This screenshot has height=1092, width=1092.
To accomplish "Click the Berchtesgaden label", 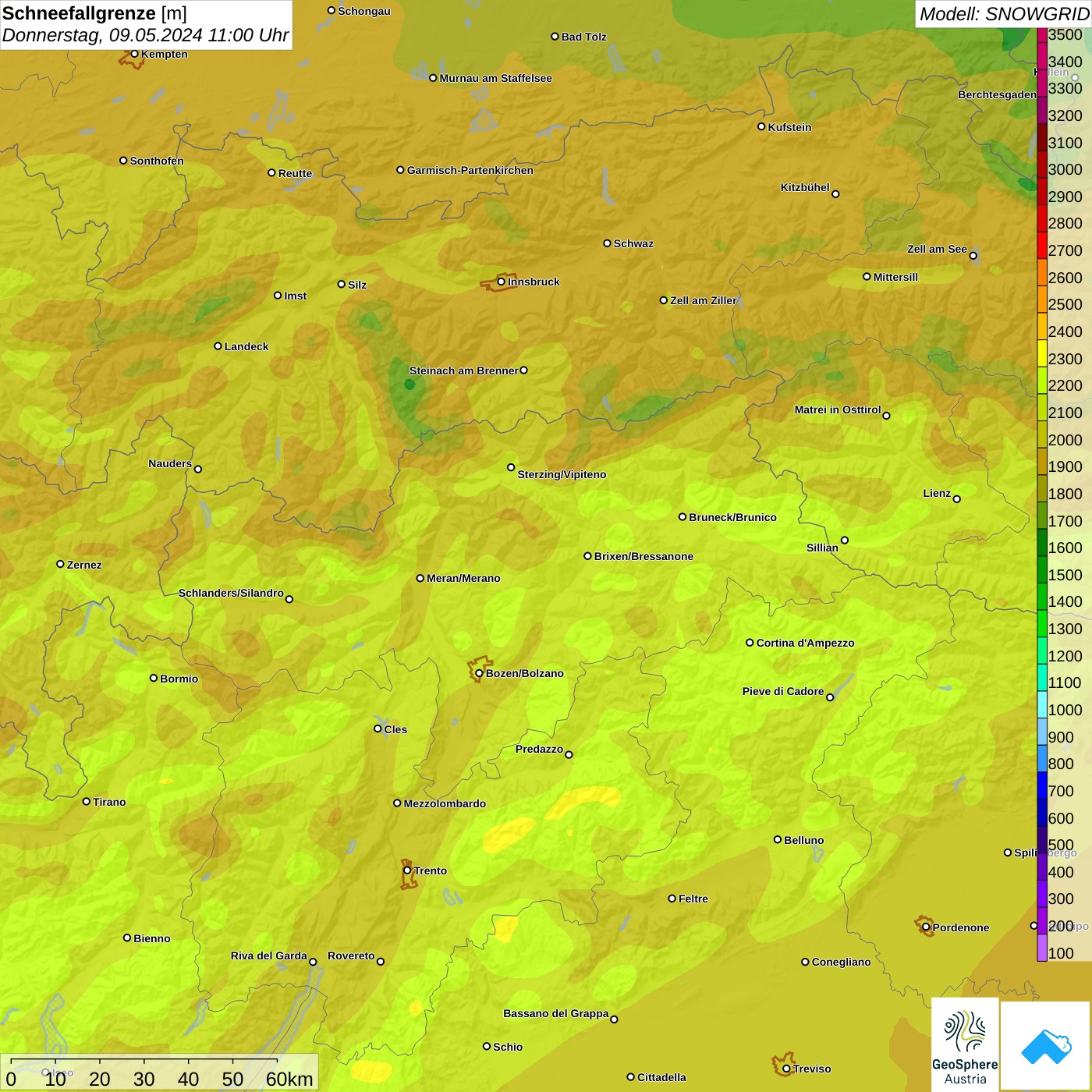I will (x=997, y=94).
